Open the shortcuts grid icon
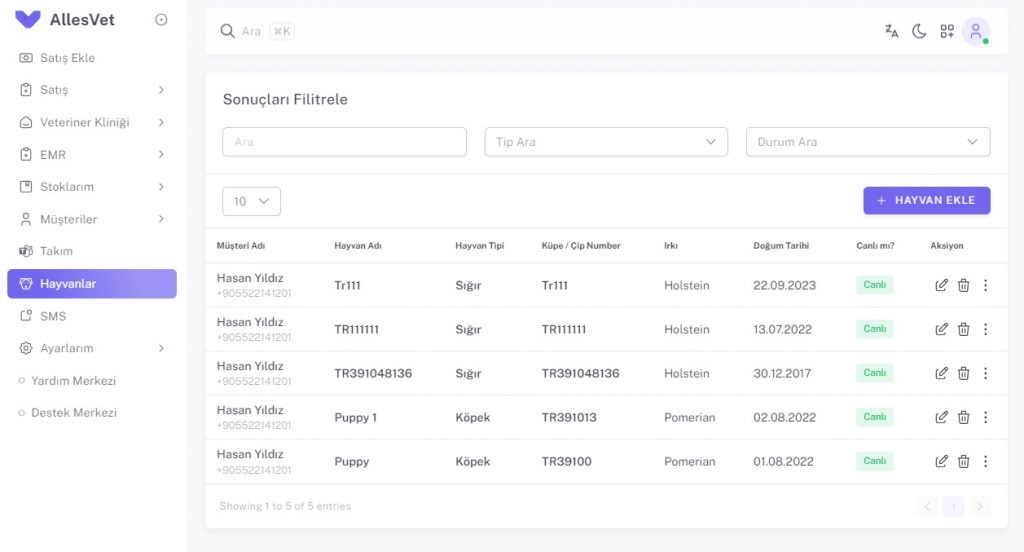The width and height of the screenshot is (1024, 552). tap(947, 31)
